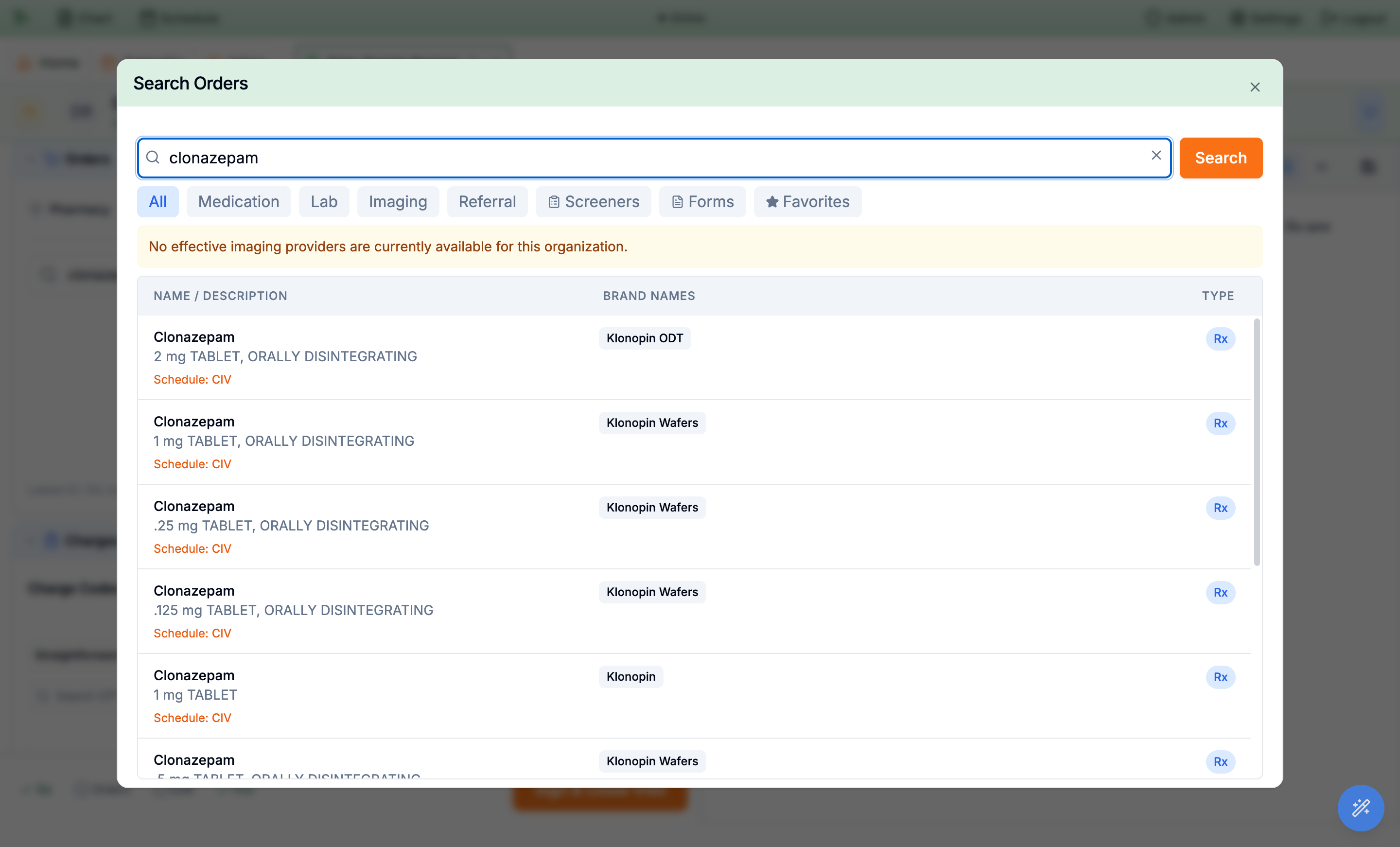Screen dimensions: 1400x847
Task: Select the All filter tab
Action: click(157, 202)
